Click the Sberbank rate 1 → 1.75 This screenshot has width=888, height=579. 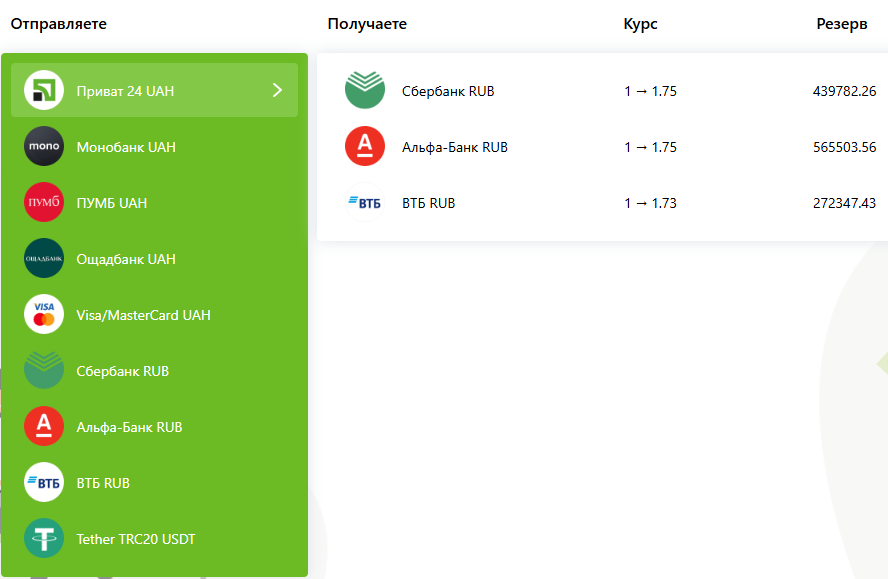pos(650,91)
